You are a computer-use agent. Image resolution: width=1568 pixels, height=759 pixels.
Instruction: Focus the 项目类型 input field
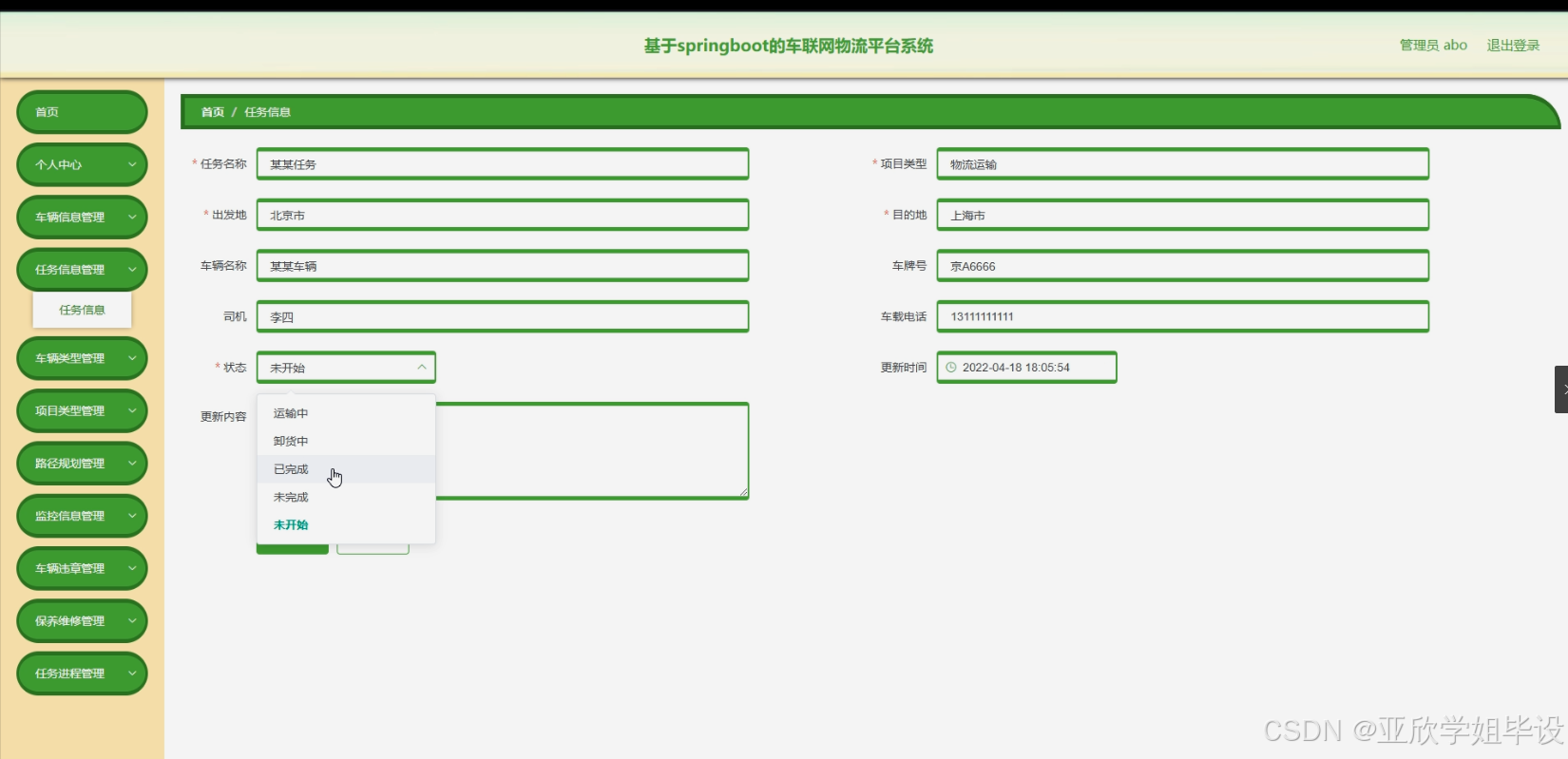click(x=1183, y=163)
